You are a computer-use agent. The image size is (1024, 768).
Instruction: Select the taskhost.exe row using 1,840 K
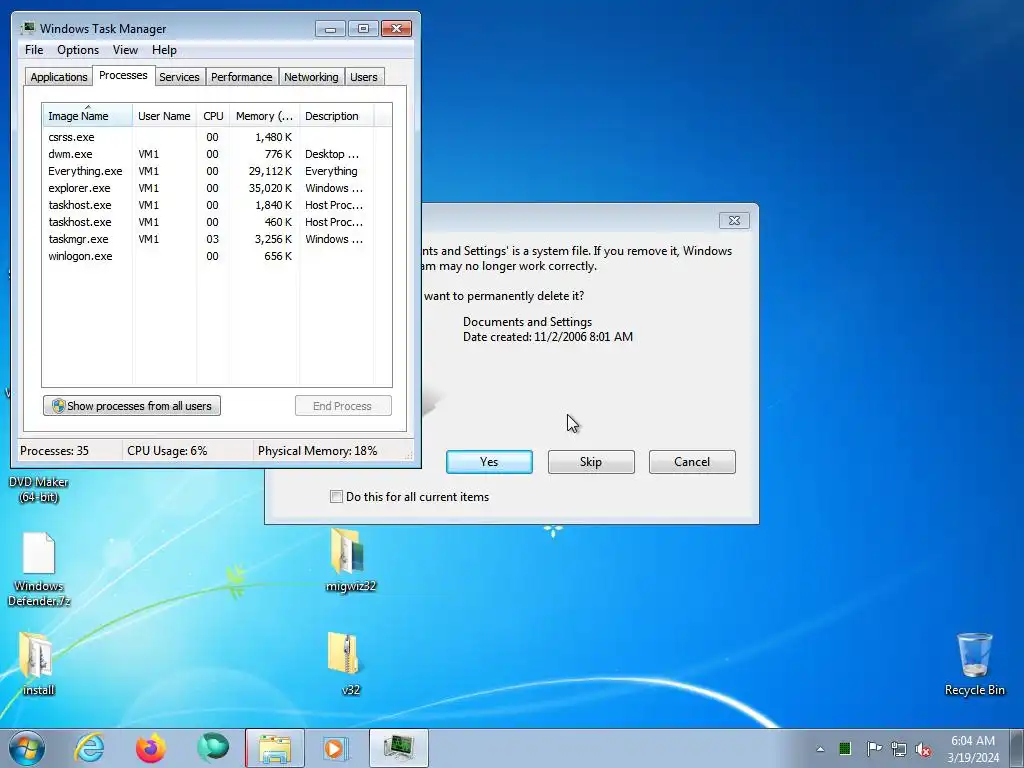pos(209,205)
